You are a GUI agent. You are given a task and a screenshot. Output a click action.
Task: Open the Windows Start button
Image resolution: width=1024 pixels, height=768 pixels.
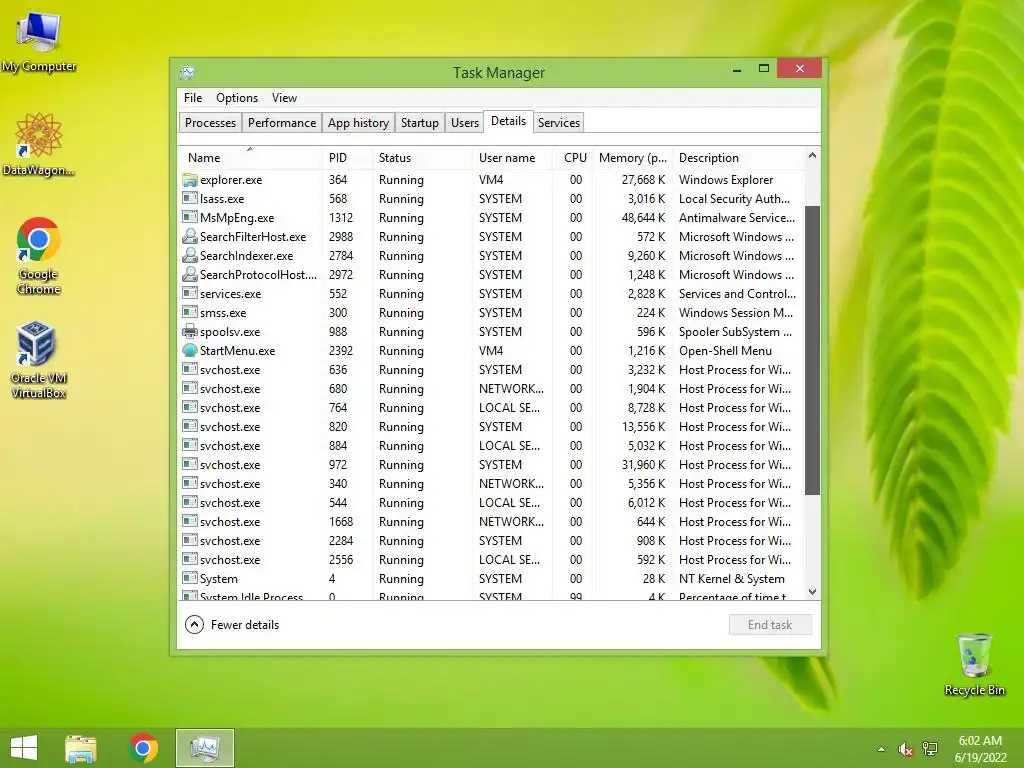[x=24, y=748]
